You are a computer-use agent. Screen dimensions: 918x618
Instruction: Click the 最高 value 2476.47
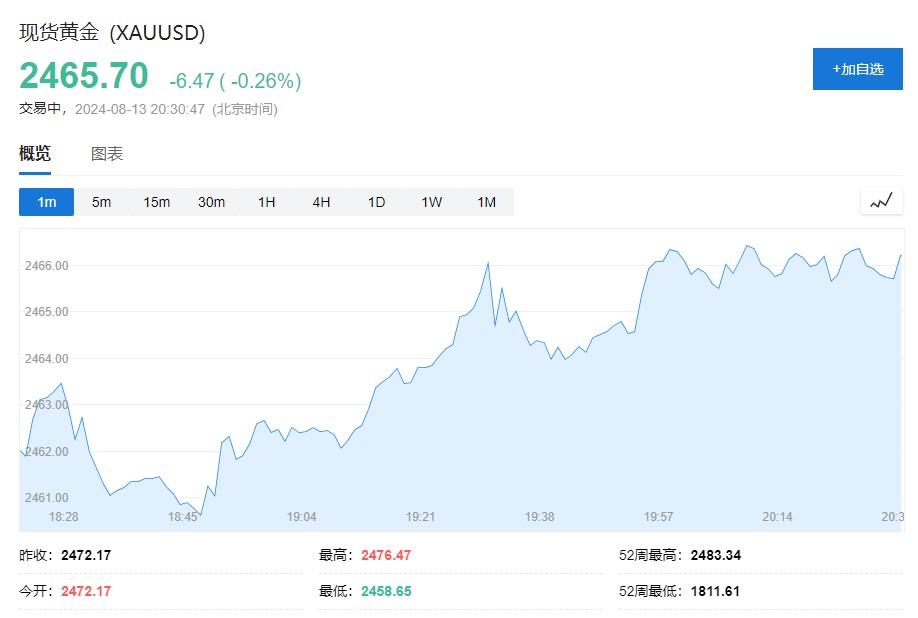(x=385, y=555)
